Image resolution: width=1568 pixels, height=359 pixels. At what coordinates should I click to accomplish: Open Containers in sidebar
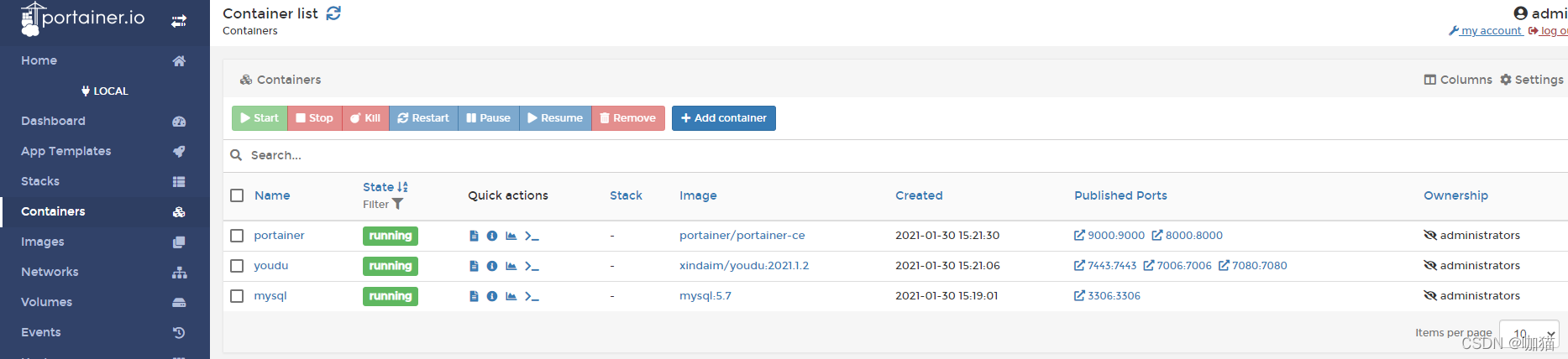pyautogui.click(x=105, y=211)
